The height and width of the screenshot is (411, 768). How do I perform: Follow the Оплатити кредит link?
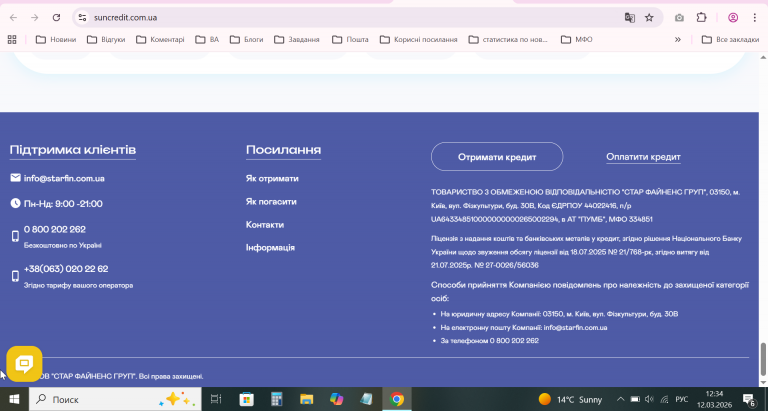[643, 157]
